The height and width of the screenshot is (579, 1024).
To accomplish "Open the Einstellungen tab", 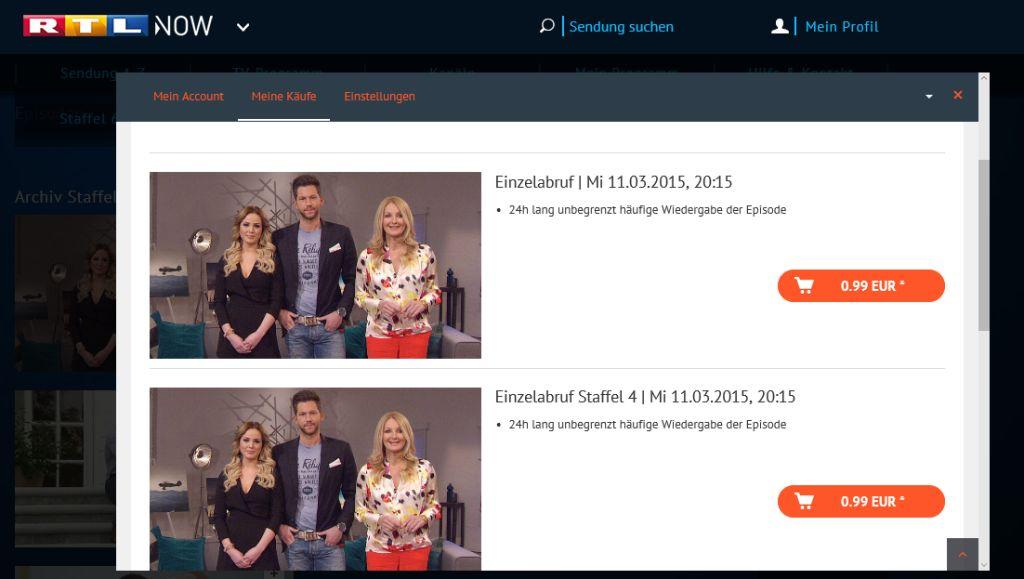I will (x=379, y=97).
